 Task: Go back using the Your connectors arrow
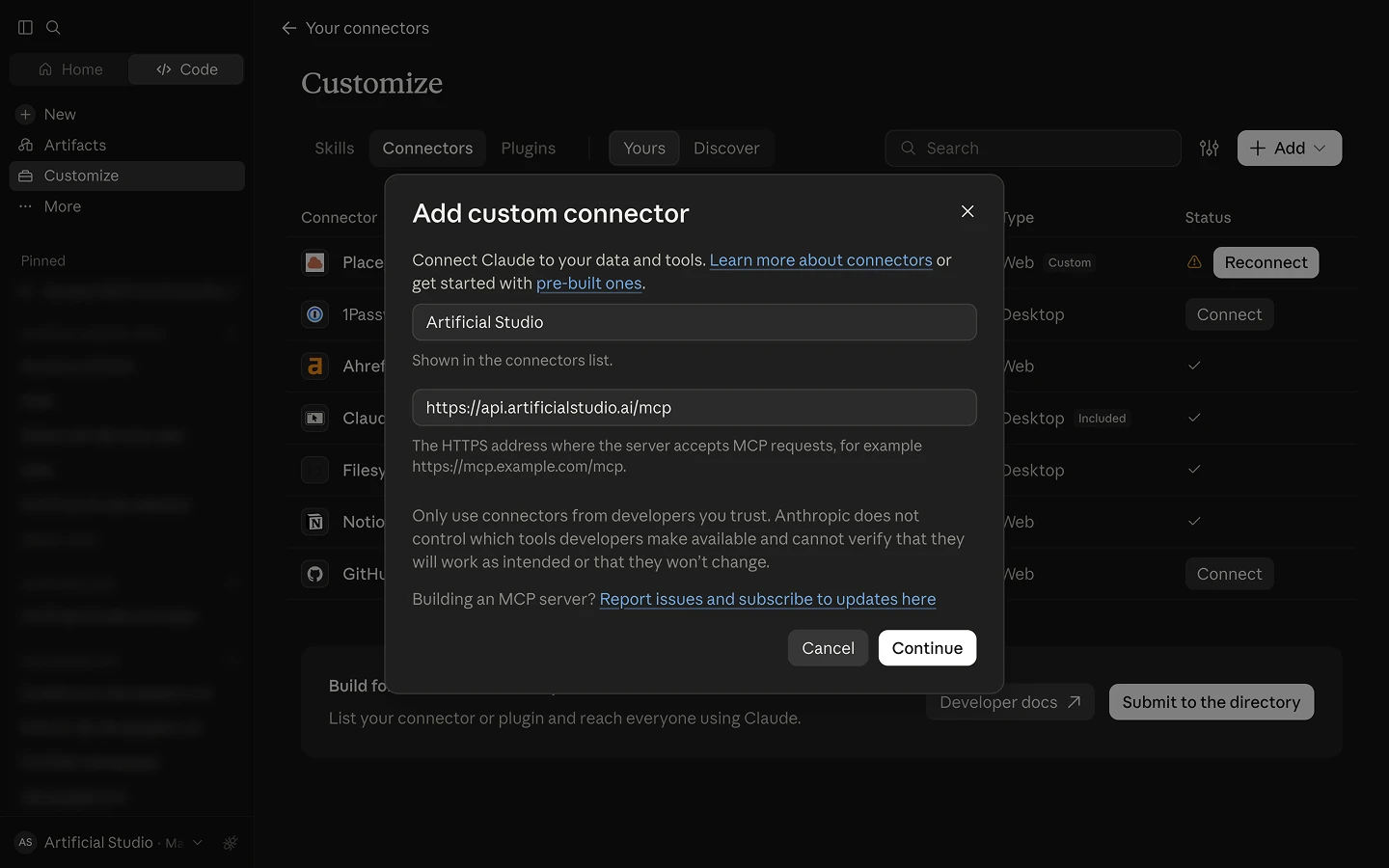[288, 28]
